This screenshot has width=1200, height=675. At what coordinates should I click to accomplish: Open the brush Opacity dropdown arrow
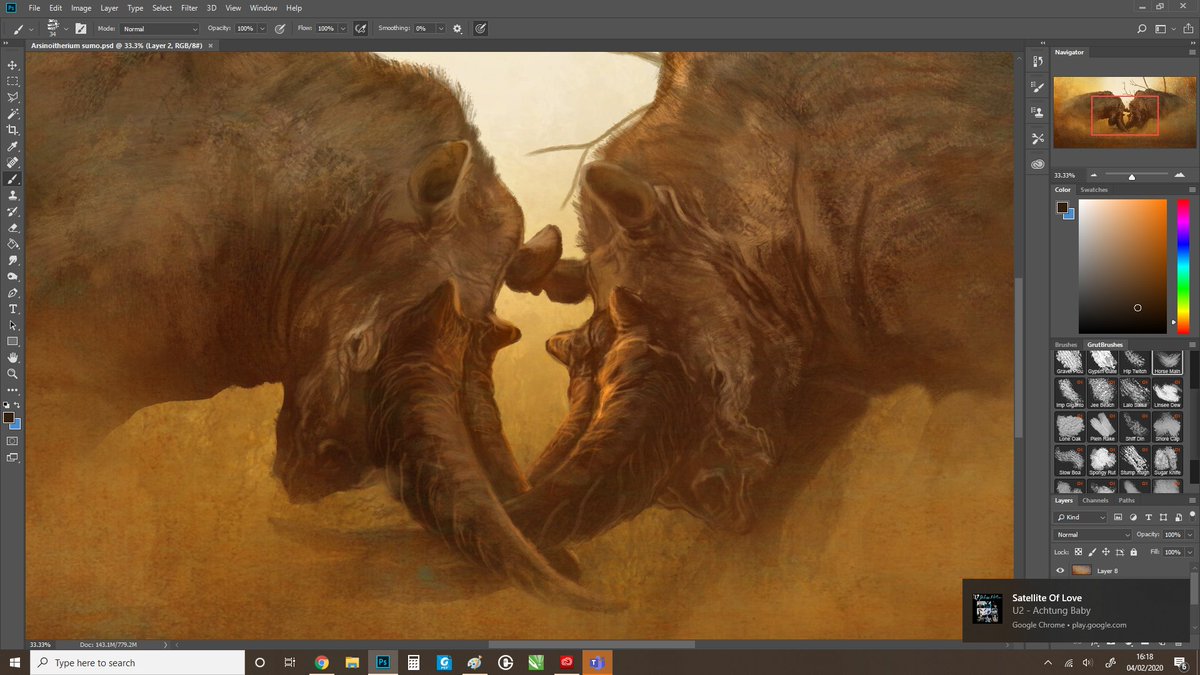pos(262,29)
